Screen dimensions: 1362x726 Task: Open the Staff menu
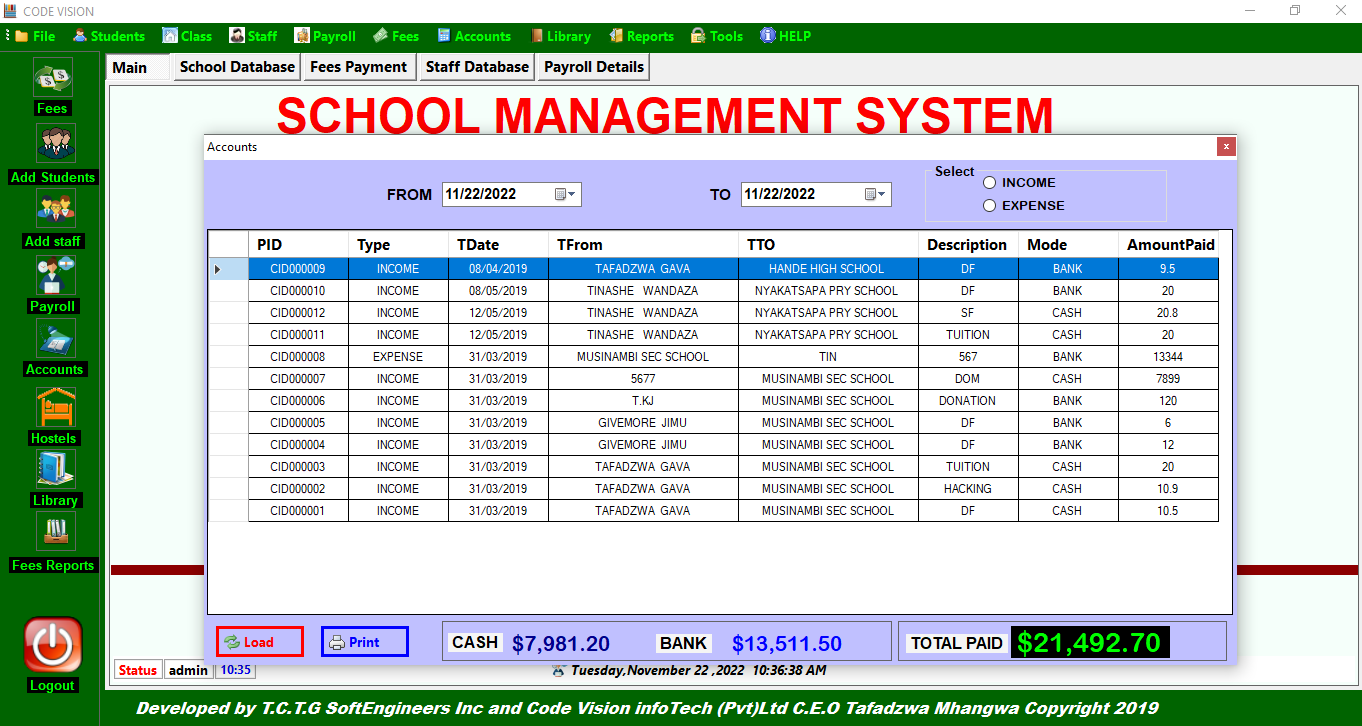253,36
